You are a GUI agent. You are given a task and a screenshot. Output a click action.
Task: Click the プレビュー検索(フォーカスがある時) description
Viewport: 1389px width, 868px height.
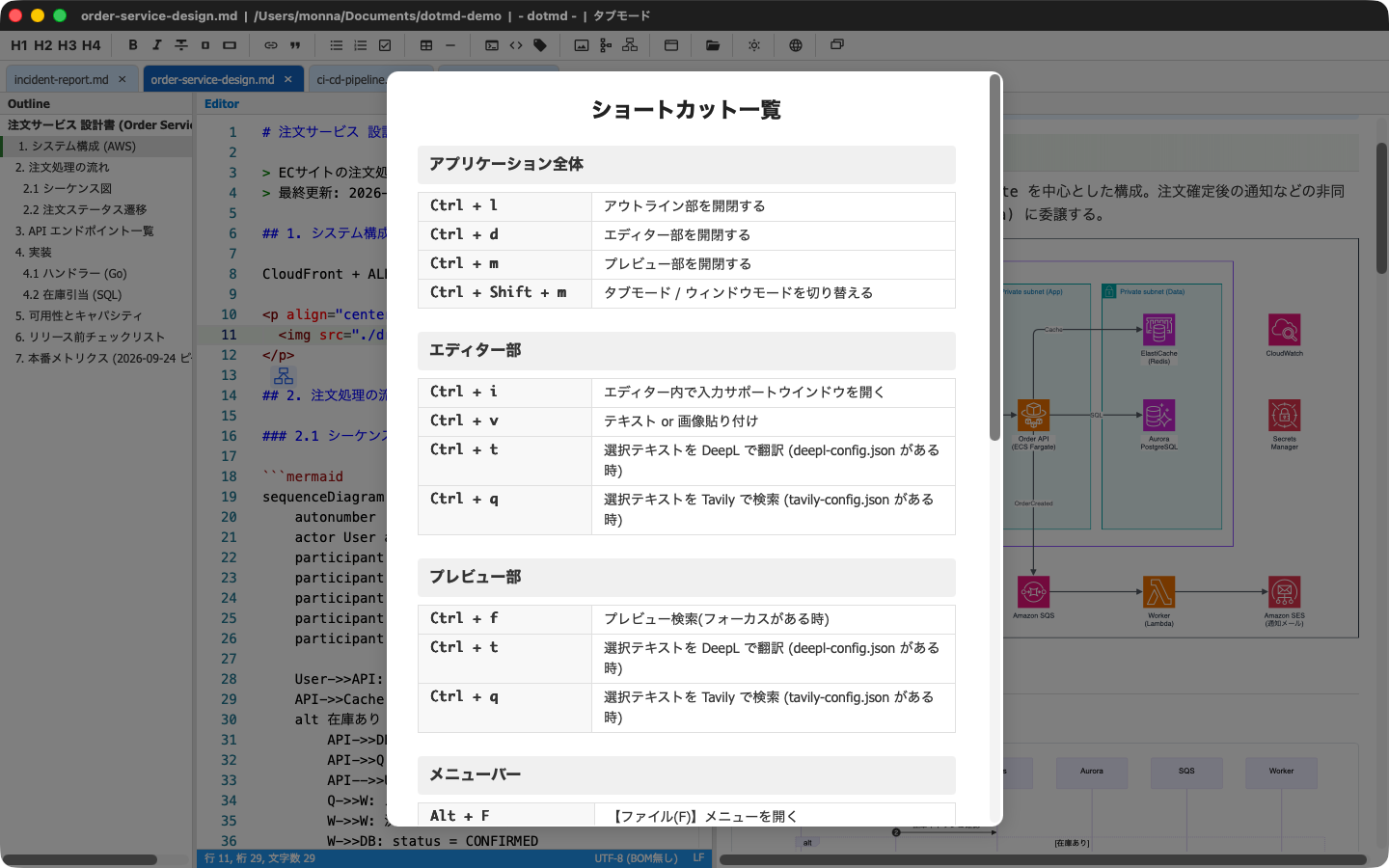717,619
